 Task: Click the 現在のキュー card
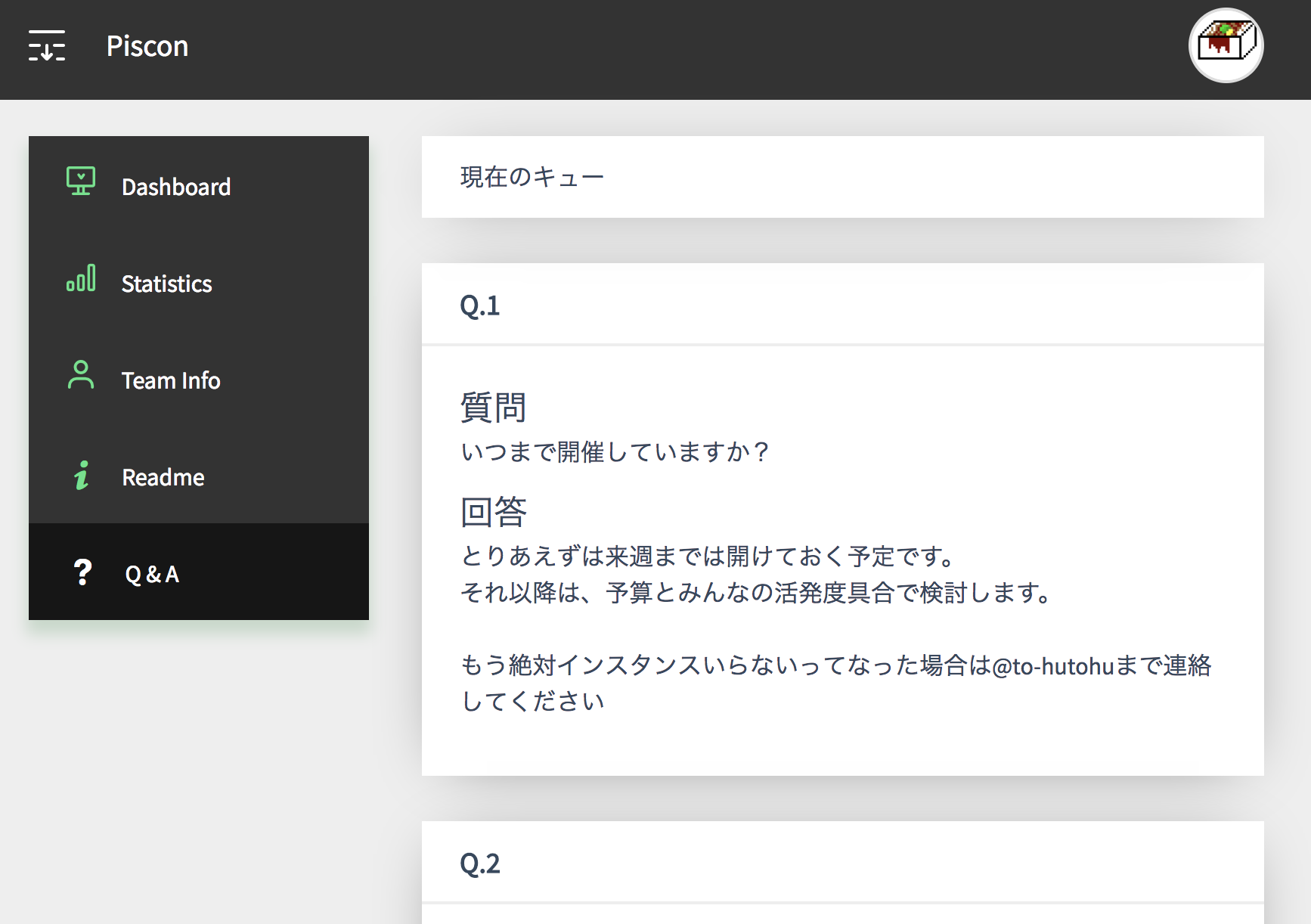(842, 177)
